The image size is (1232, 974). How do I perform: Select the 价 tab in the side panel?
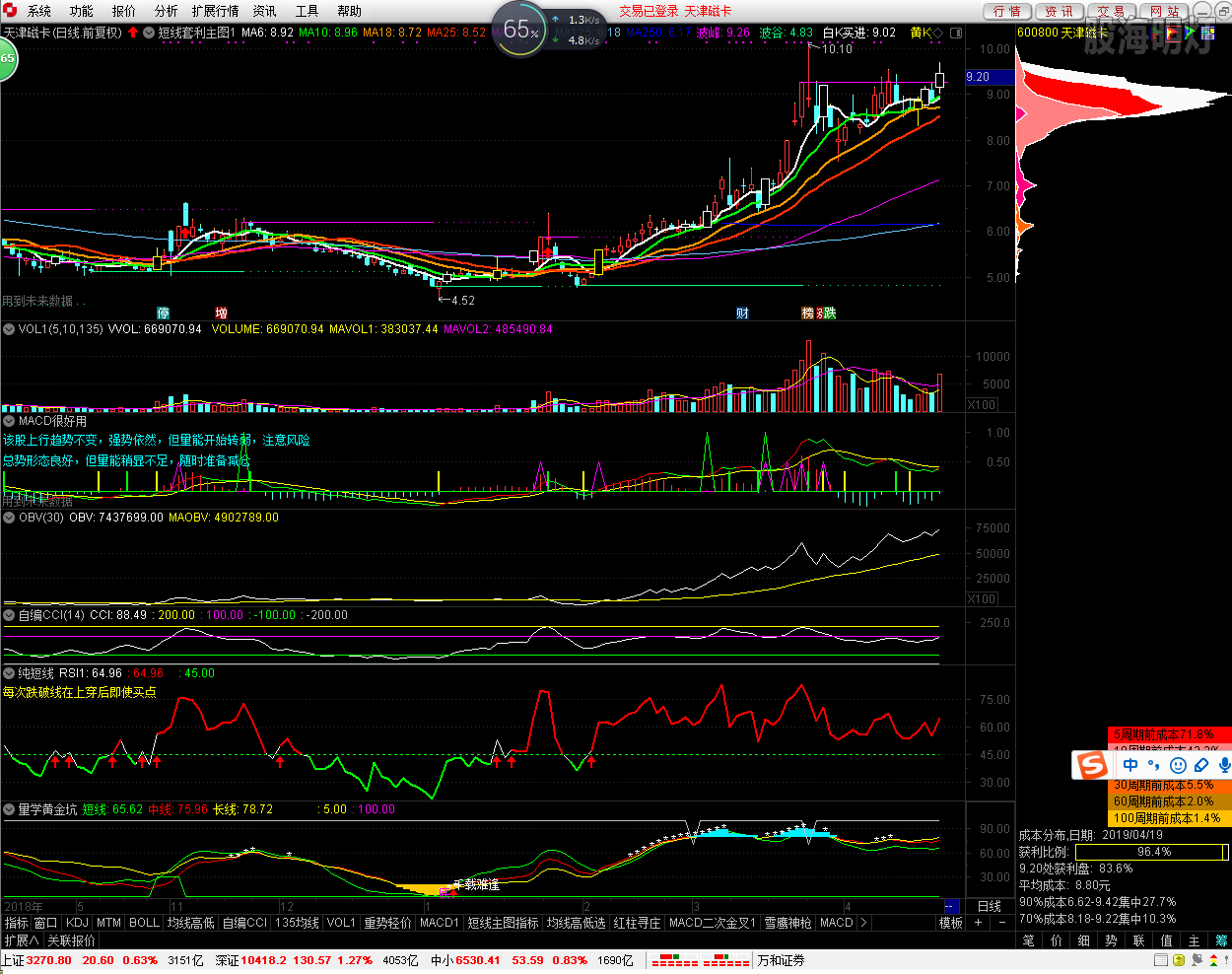coord(1057,940)
